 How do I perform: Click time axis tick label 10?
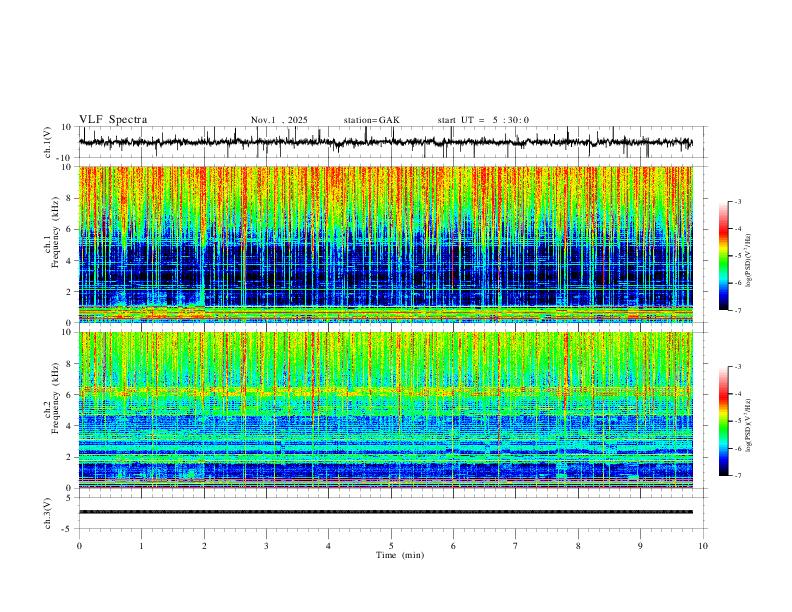click(703, 546)
